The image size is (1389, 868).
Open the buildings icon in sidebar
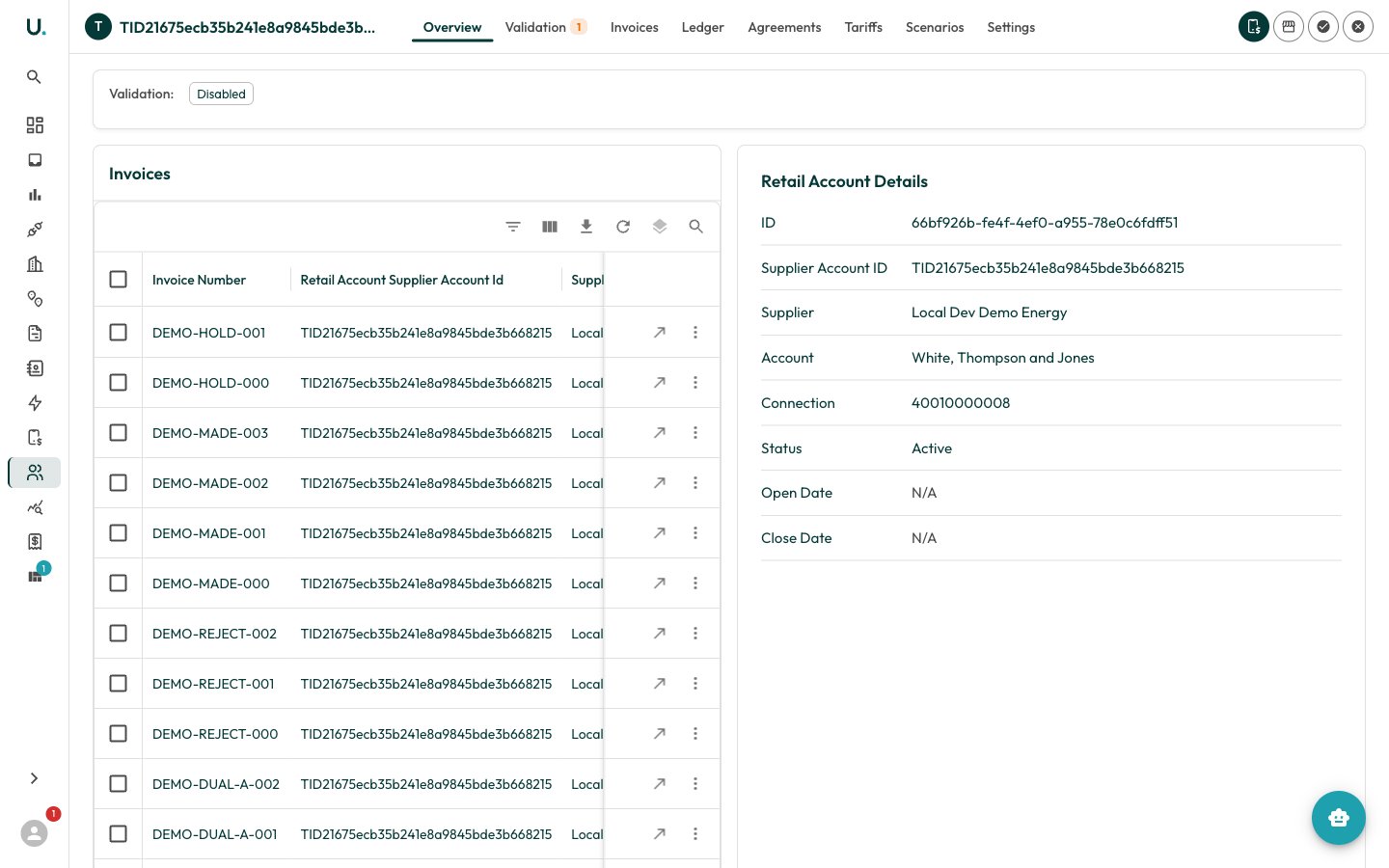coord(35,264)
